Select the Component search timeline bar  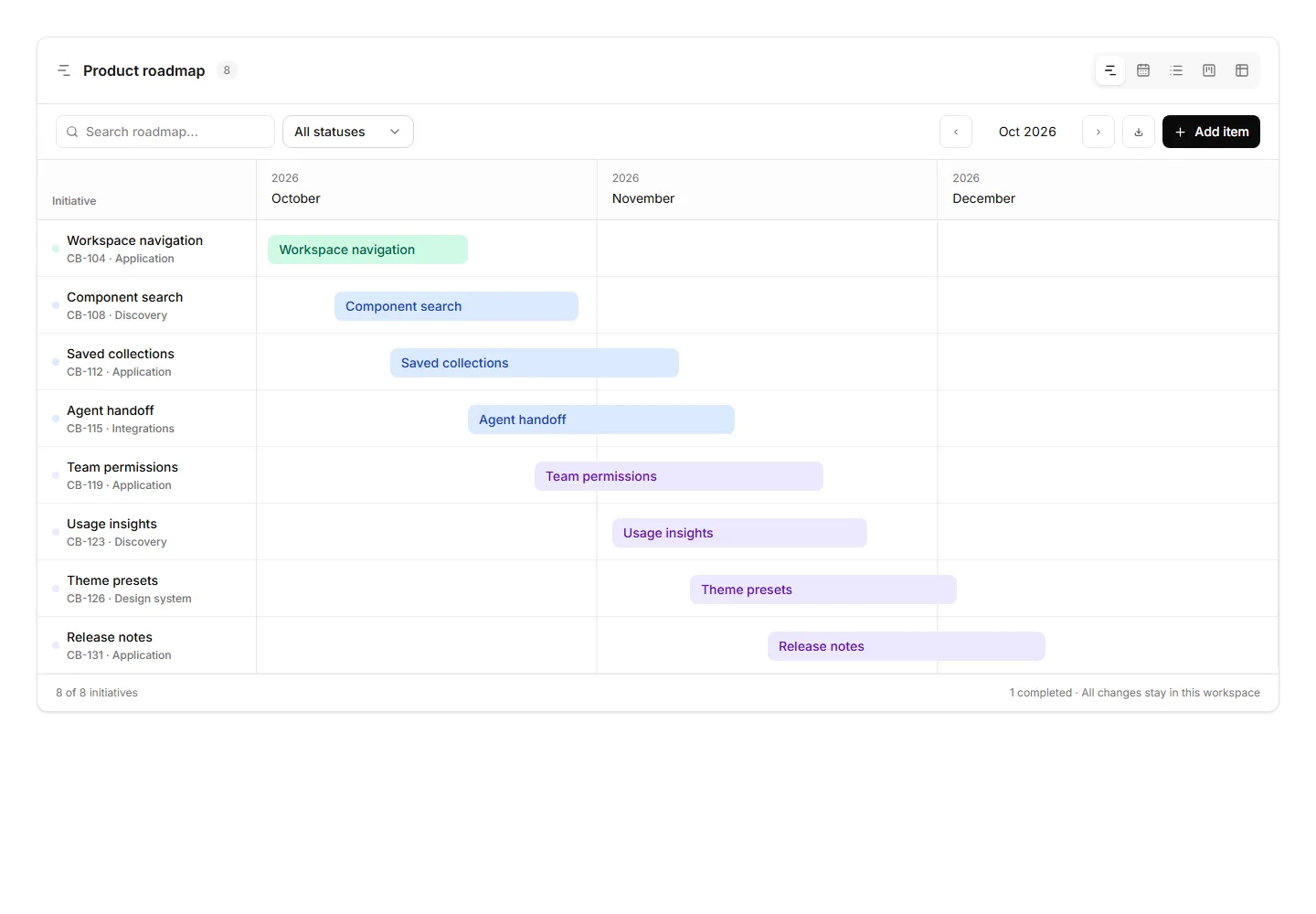point(456,306)
